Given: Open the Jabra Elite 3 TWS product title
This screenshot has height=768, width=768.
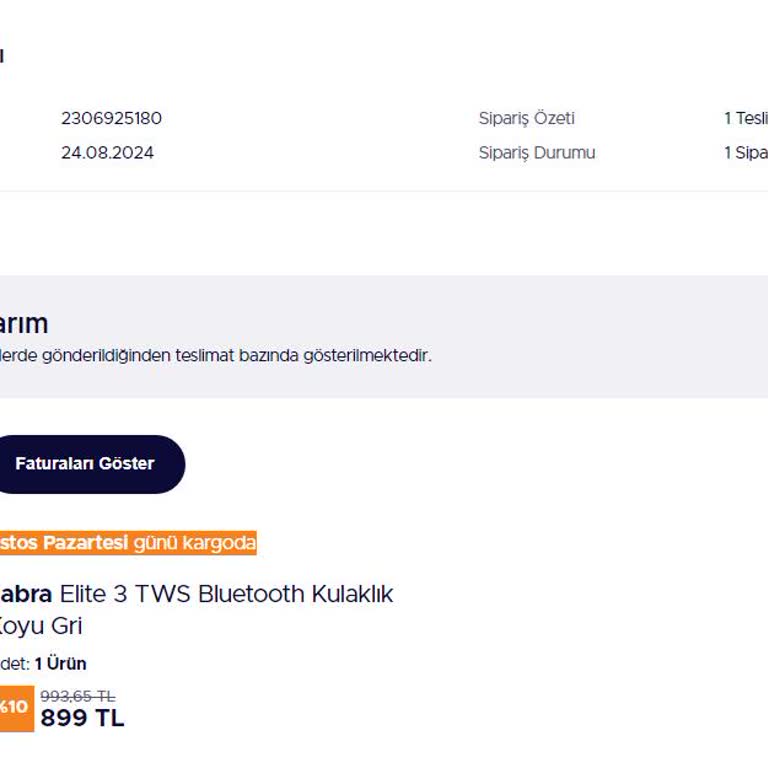Looking at the screenshot, I should 200,594.
